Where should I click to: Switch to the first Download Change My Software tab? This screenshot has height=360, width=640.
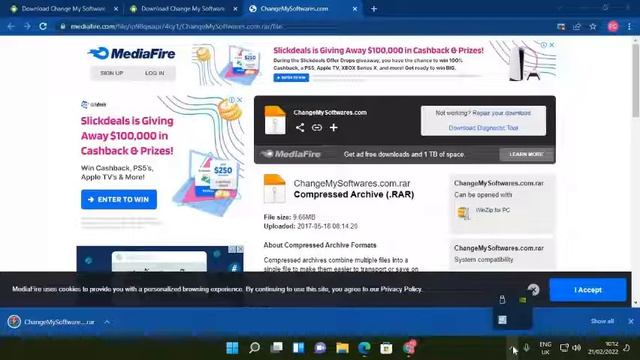[x=63, y=9]
